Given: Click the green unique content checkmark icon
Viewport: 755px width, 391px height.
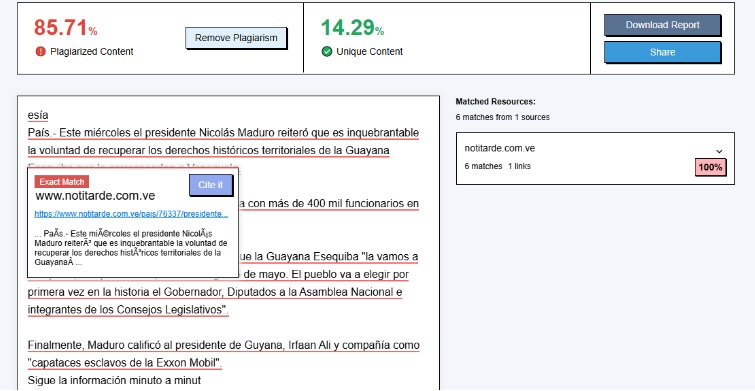Looking at the screenshot, I should click(327, 52).
